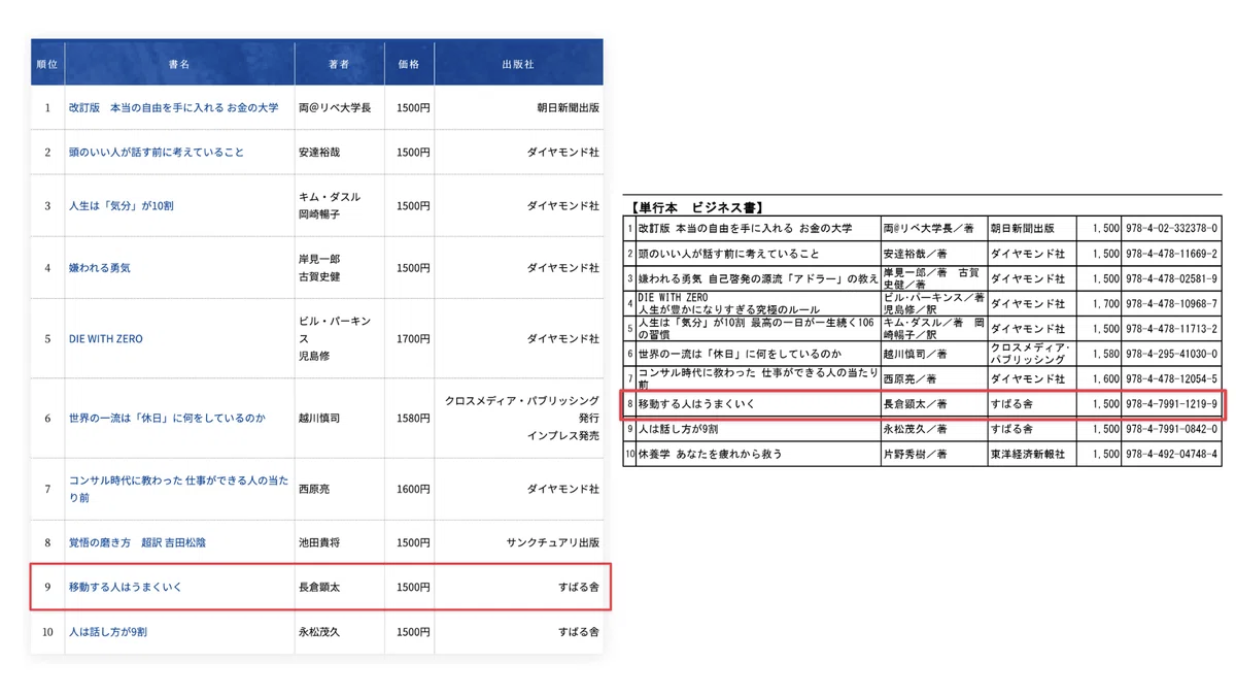Screen dimensions: 1236x690
Task: Click the 著者 column header
Action: coord(339,64)
